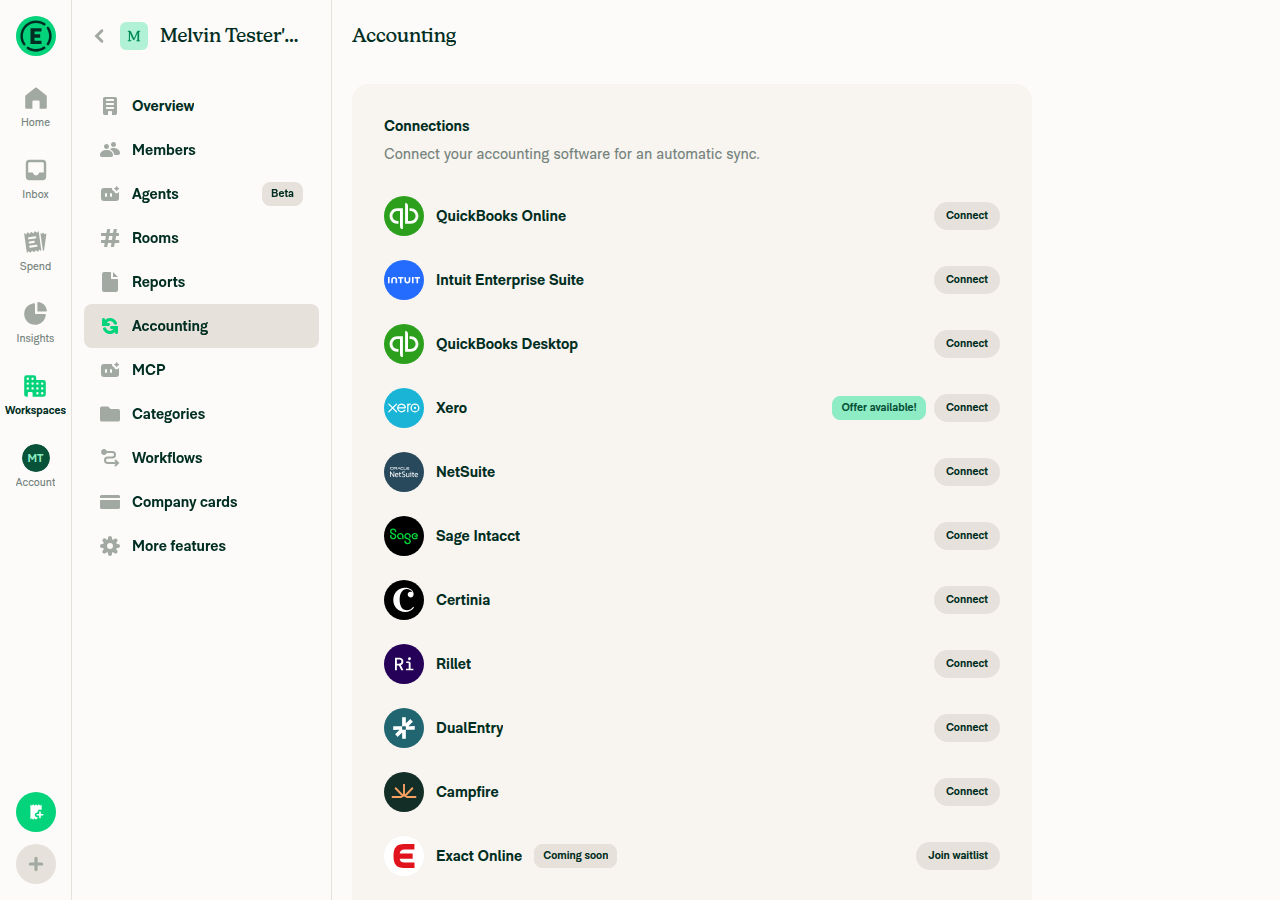Click the Rillet logo
The image size is (1280, 900).
point(404,664)
